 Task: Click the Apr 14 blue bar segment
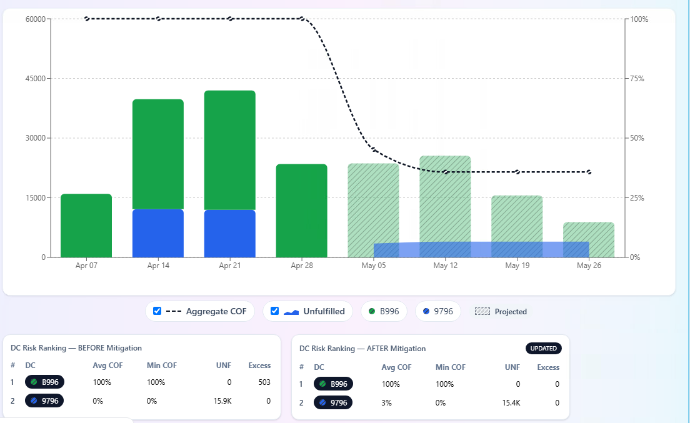coord(158,233)
